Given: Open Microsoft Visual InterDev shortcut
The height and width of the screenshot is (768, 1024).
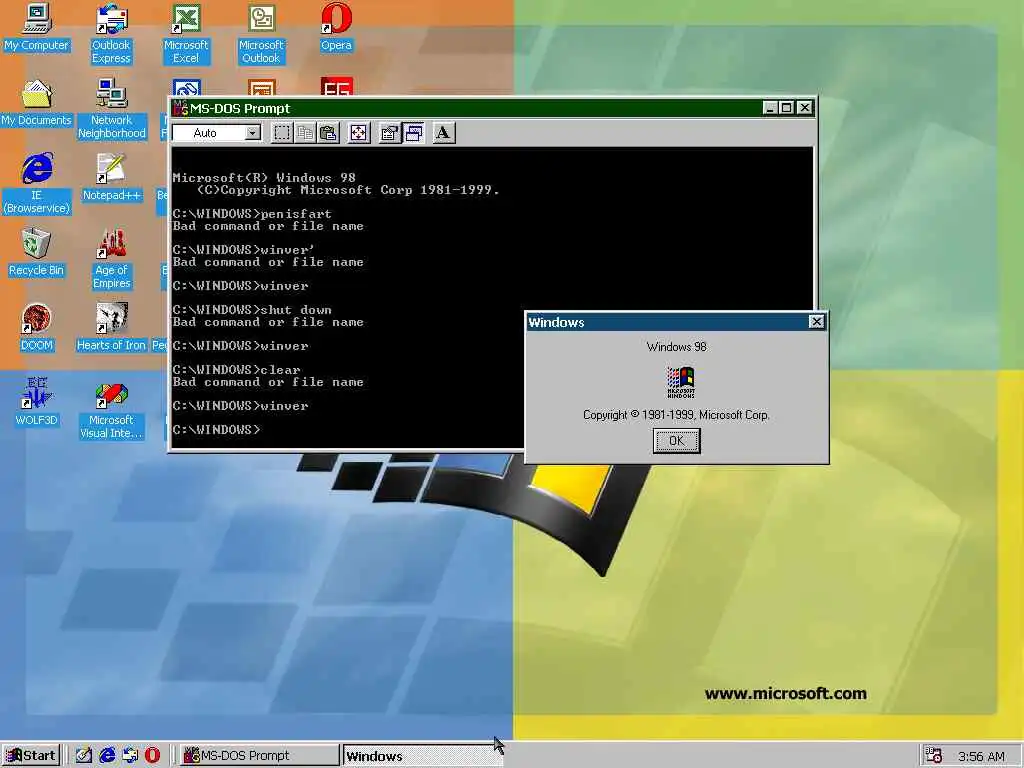Looking at the screenshot, I should point(112,409).
